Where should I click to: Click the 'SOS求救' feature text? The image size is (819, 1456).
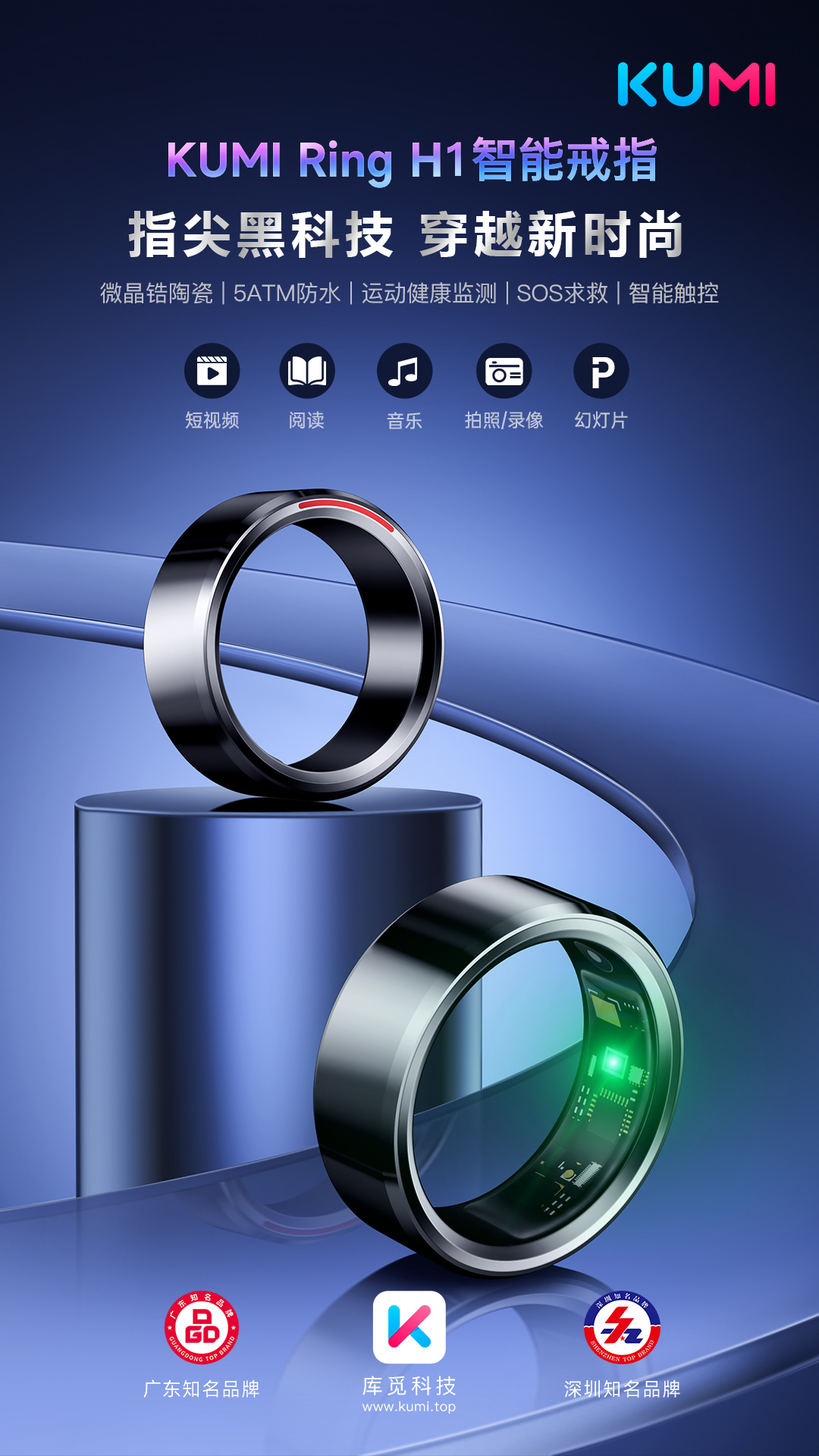(x=563, y=293)
